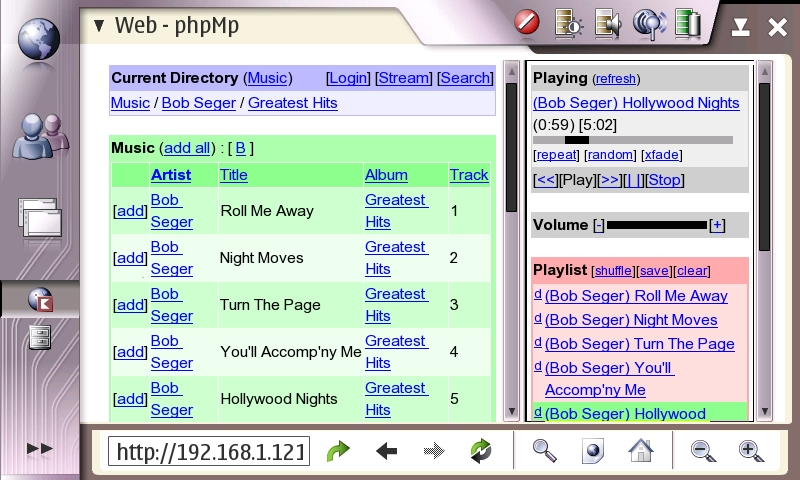Toggle the random playback option
This screenshot has width=800, height=480.
point(610,155)
